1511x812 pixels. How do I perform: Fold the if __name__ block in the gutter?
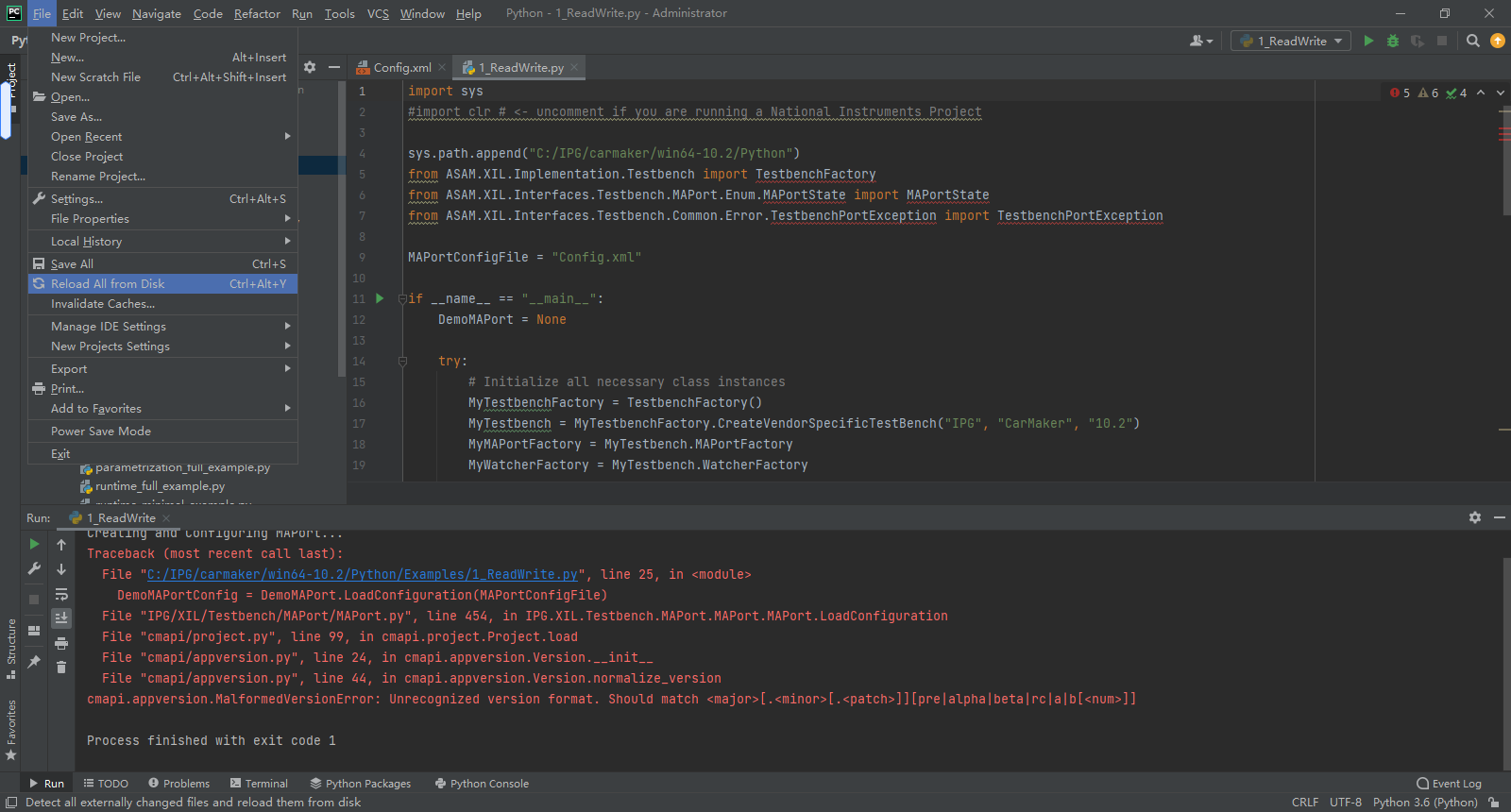coord(402,298)
